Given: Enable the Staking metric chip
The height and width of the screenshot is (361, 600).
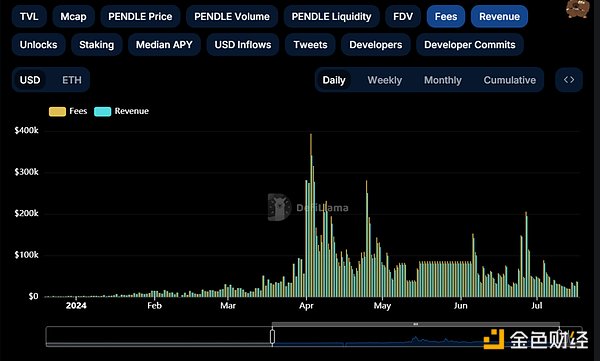Looking at the screenshot, I should tap(96, 45).
